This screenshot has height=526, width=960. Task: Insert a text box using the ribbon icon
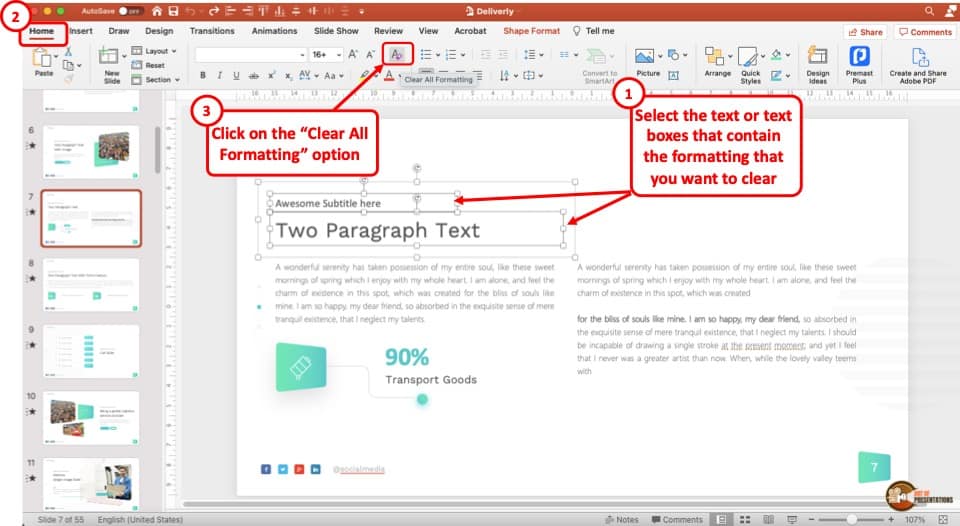click(673, 75)
